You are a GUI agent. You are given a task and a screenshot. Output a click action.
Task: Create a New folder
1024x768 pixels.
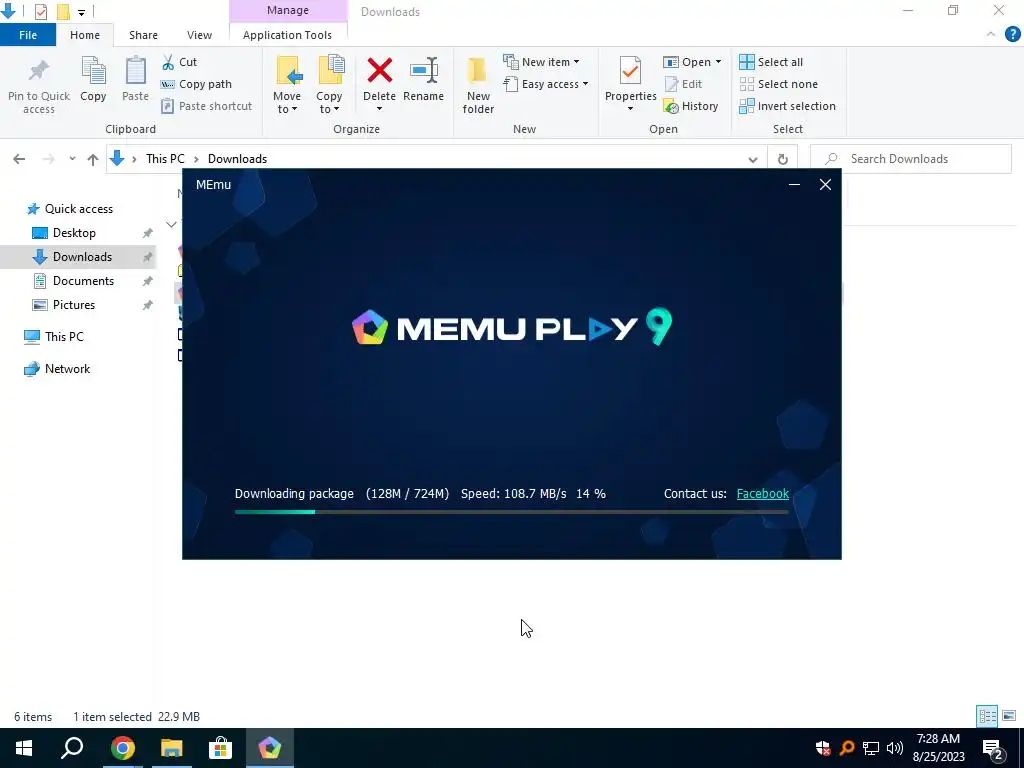(x=478, y=85)
